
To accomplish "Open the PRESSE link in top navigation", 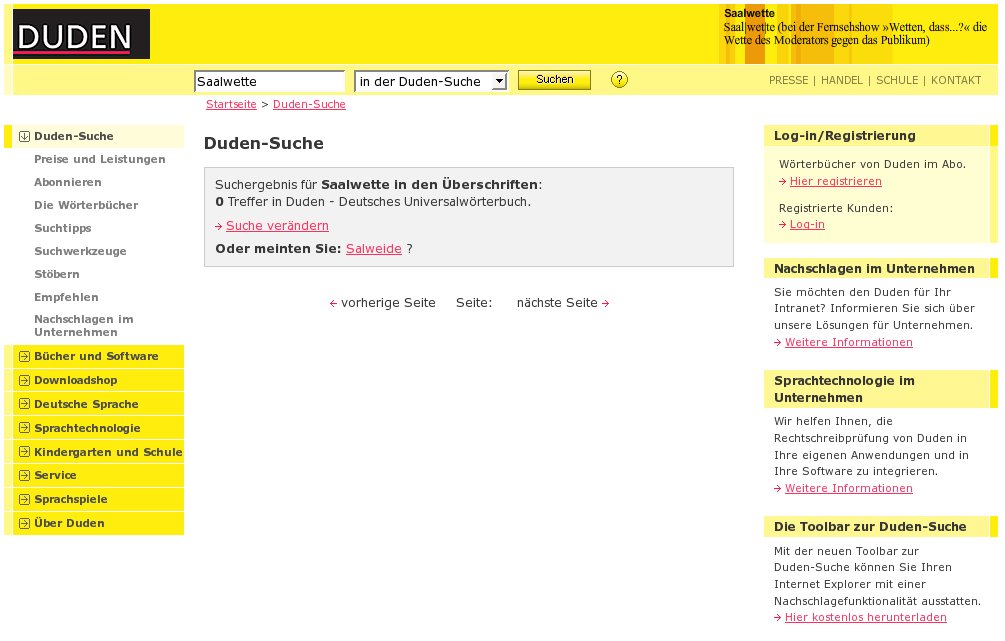I will click(x=788, y=80).
